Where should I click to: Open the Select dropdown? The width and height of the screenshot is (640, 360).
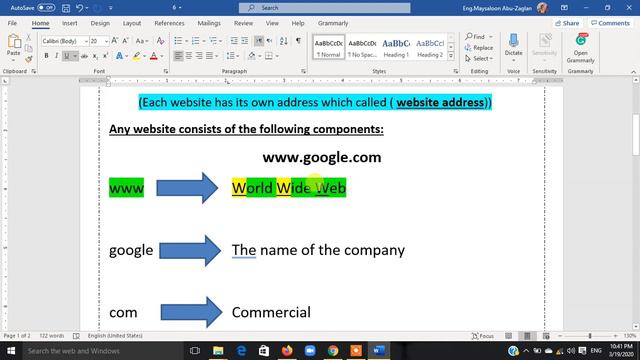tap(479, 59)
